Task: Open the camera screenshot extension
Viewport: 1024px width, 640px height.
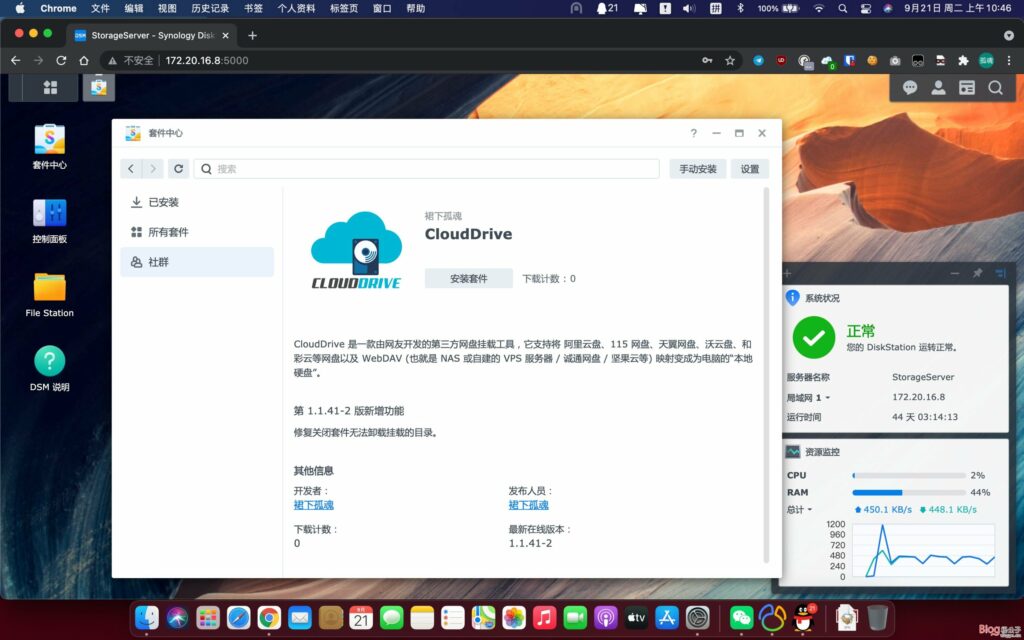Action: [895, 61]
